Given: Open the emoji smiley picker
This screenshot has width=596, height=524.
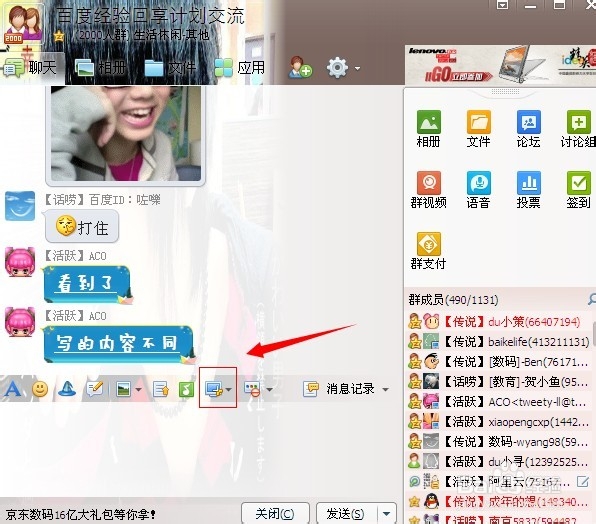Looking at the screenshot, I should (x=40, y=389).
